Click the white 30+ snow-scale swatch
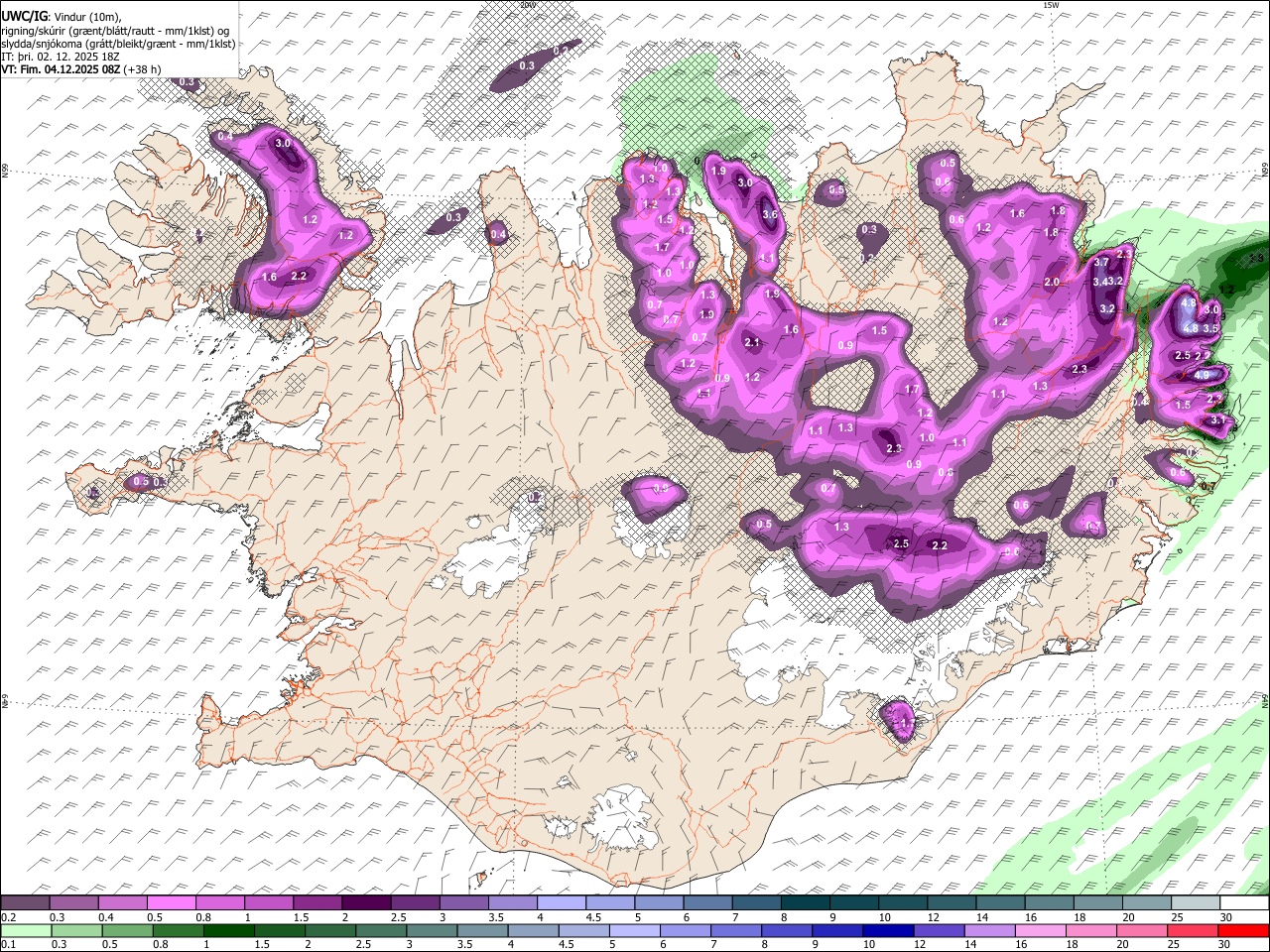 pos(1244,902)
